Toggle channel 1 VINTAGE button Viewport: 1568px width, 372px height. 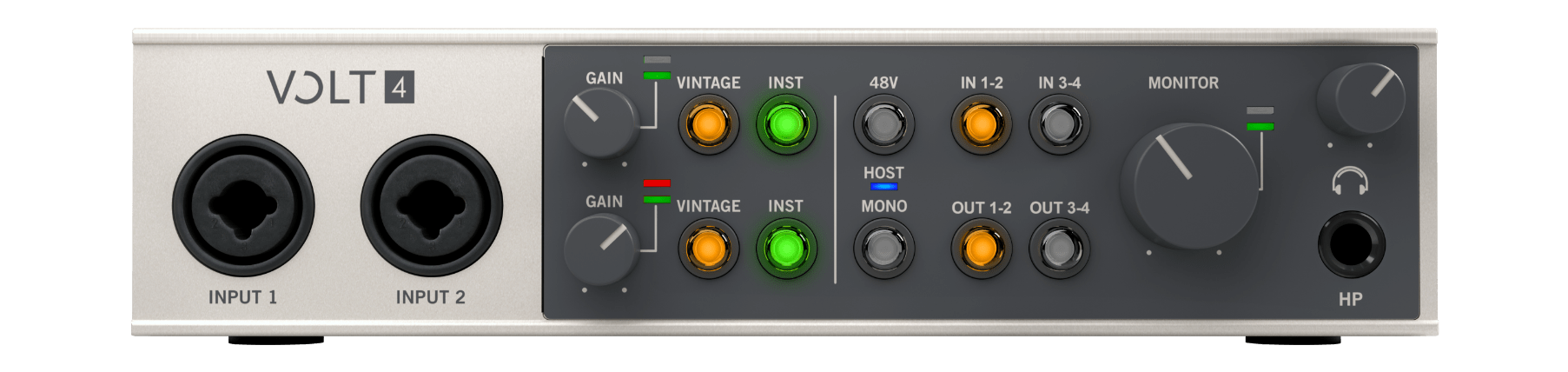tap(708, 124)
